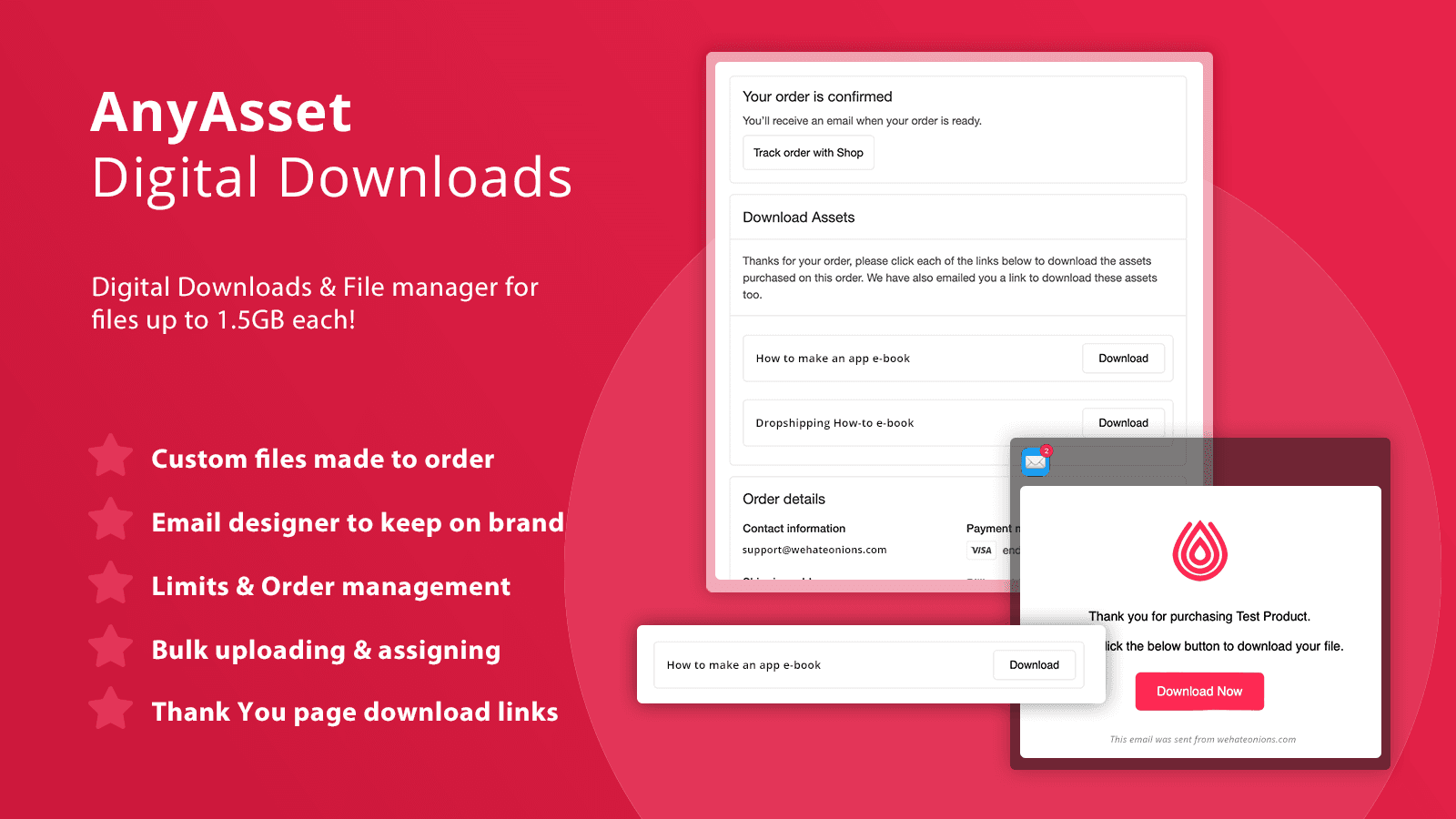Download the How to make an app e-book
Viewport: 1456px width, 819px height.
coord(1124,358)
